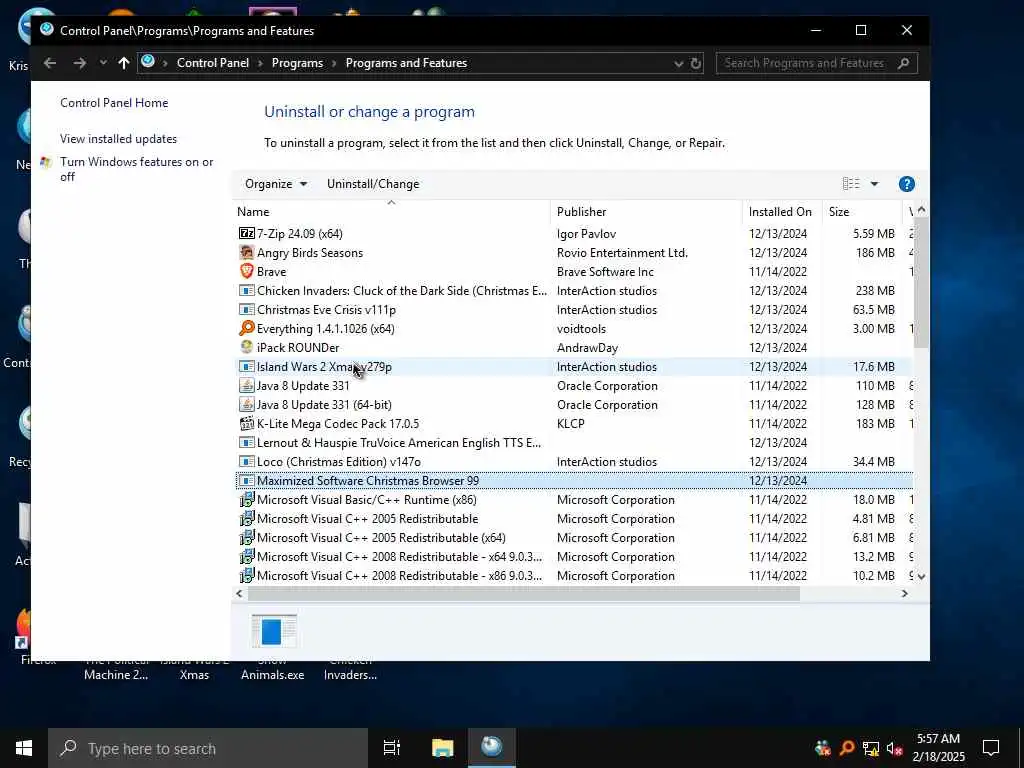
Task: Open View installed updates link
Action: [118, 138]
